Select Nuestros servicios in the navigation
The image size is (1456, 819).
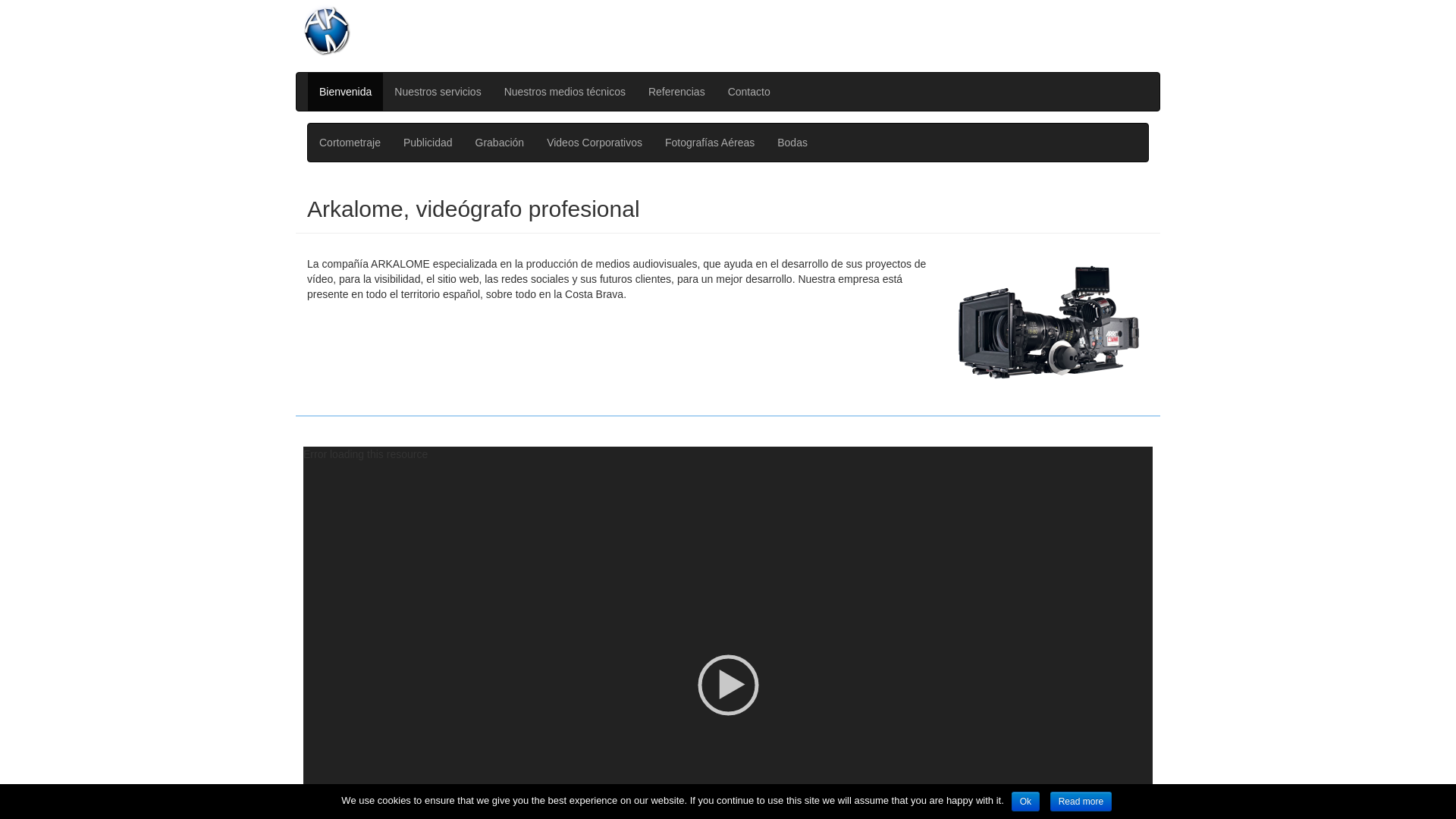click(x=438, y=92)
